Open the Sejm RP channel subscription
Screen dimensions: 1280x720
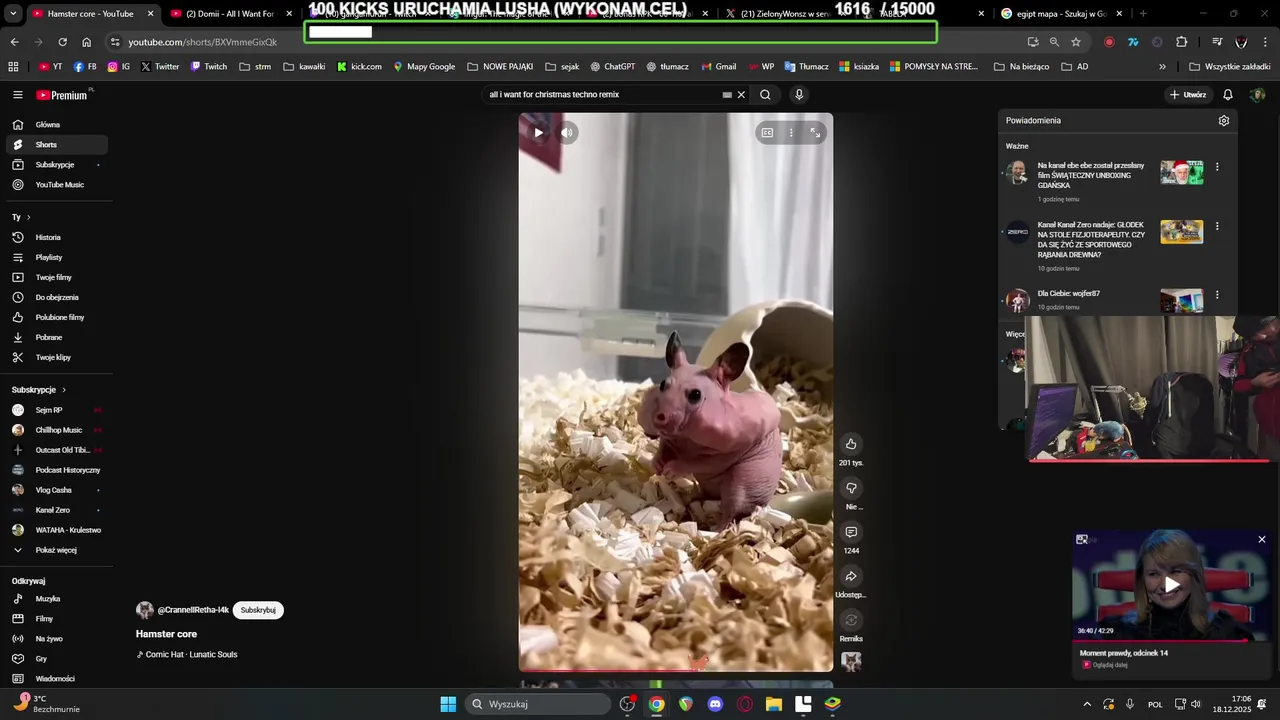point(57,410)
